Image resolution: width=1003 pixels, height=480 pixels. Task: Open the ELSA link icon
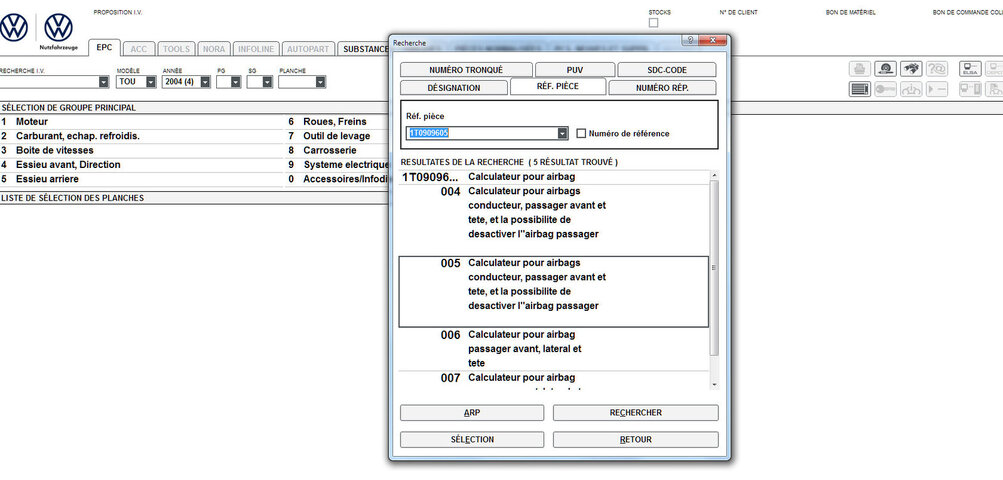tap(969, 69)
